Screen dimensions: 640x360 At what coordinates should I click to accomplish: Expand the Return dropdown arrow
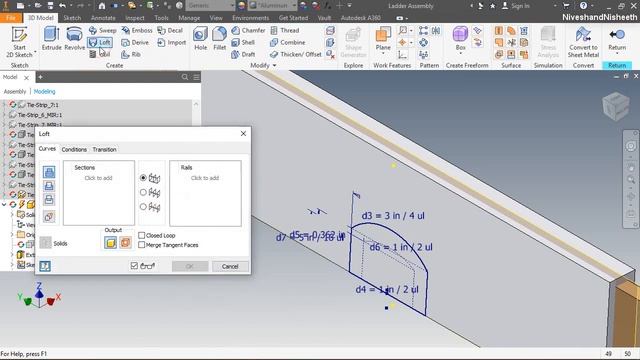(617, 53)
